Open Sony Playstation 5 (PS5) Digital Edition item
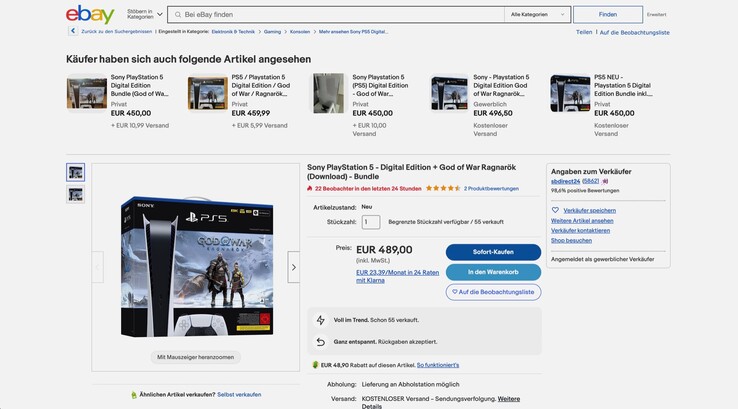This screenshot has width=738, height=409. coord(361,104)
